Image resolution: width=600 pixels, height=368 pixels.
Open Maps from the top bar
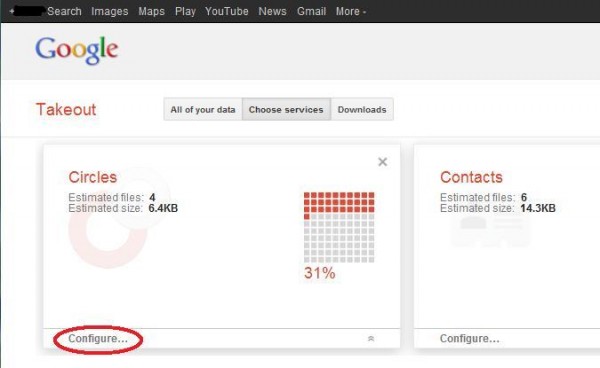[x=151, y=11]
